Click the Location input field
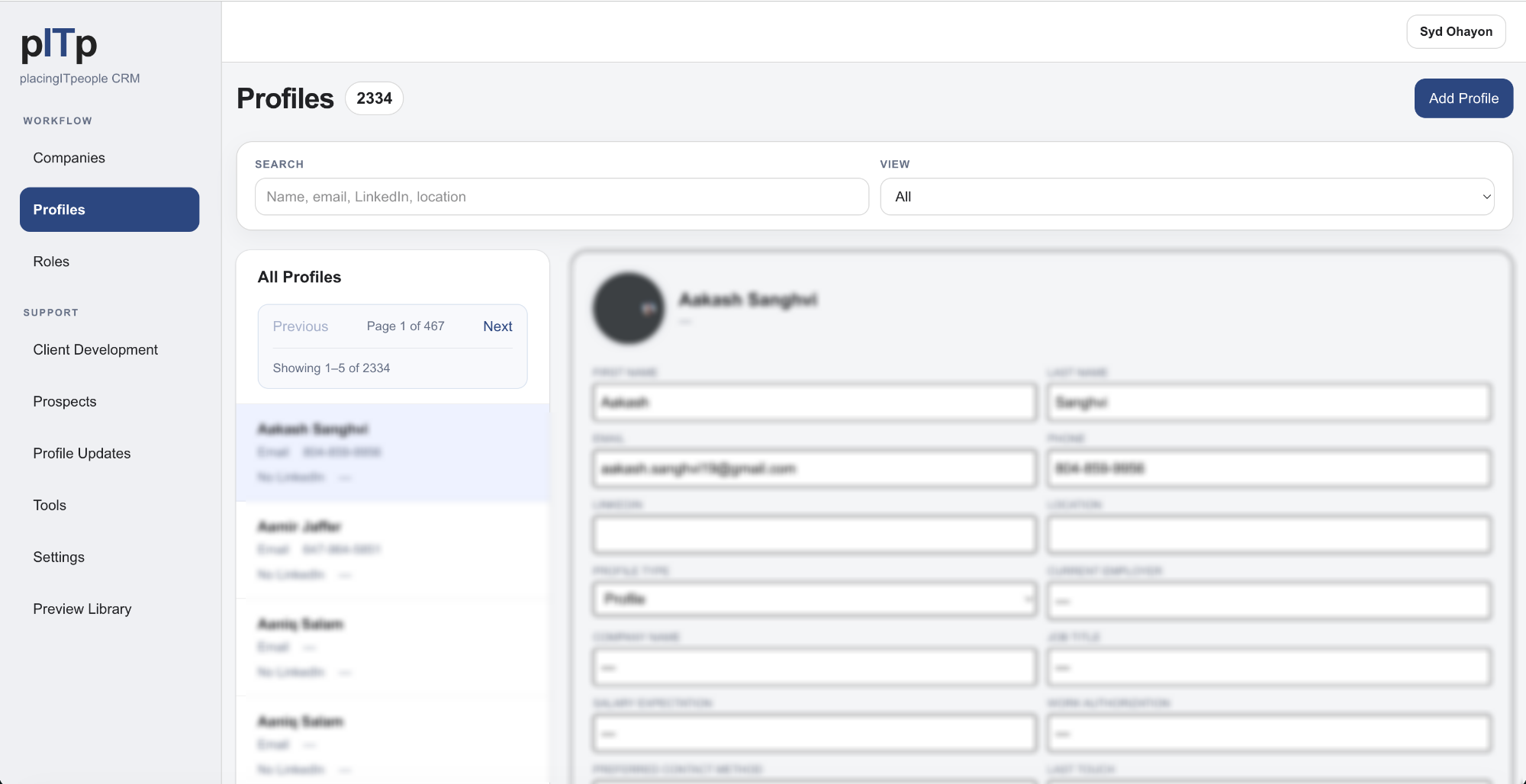Image resolution: width=1526 pixels, height=784 pixels. point(1269,535)
